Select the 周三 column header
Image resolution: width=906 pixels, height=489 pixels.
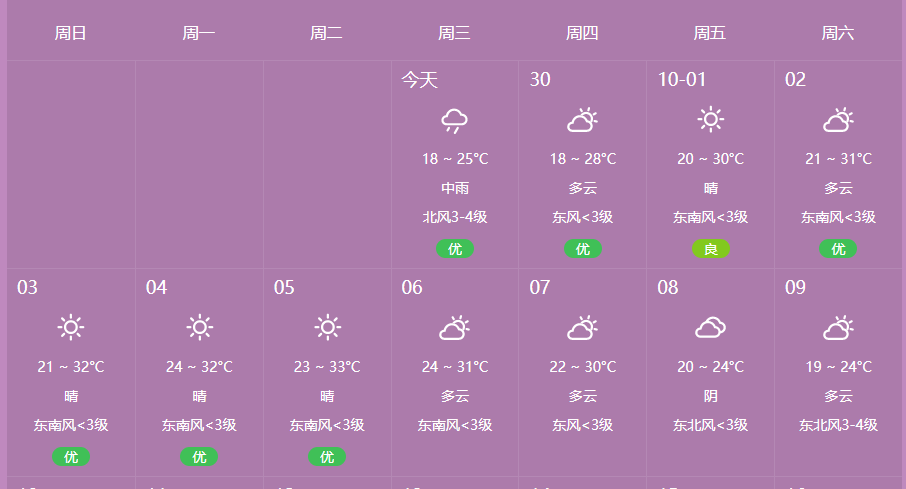pos(454,33)
